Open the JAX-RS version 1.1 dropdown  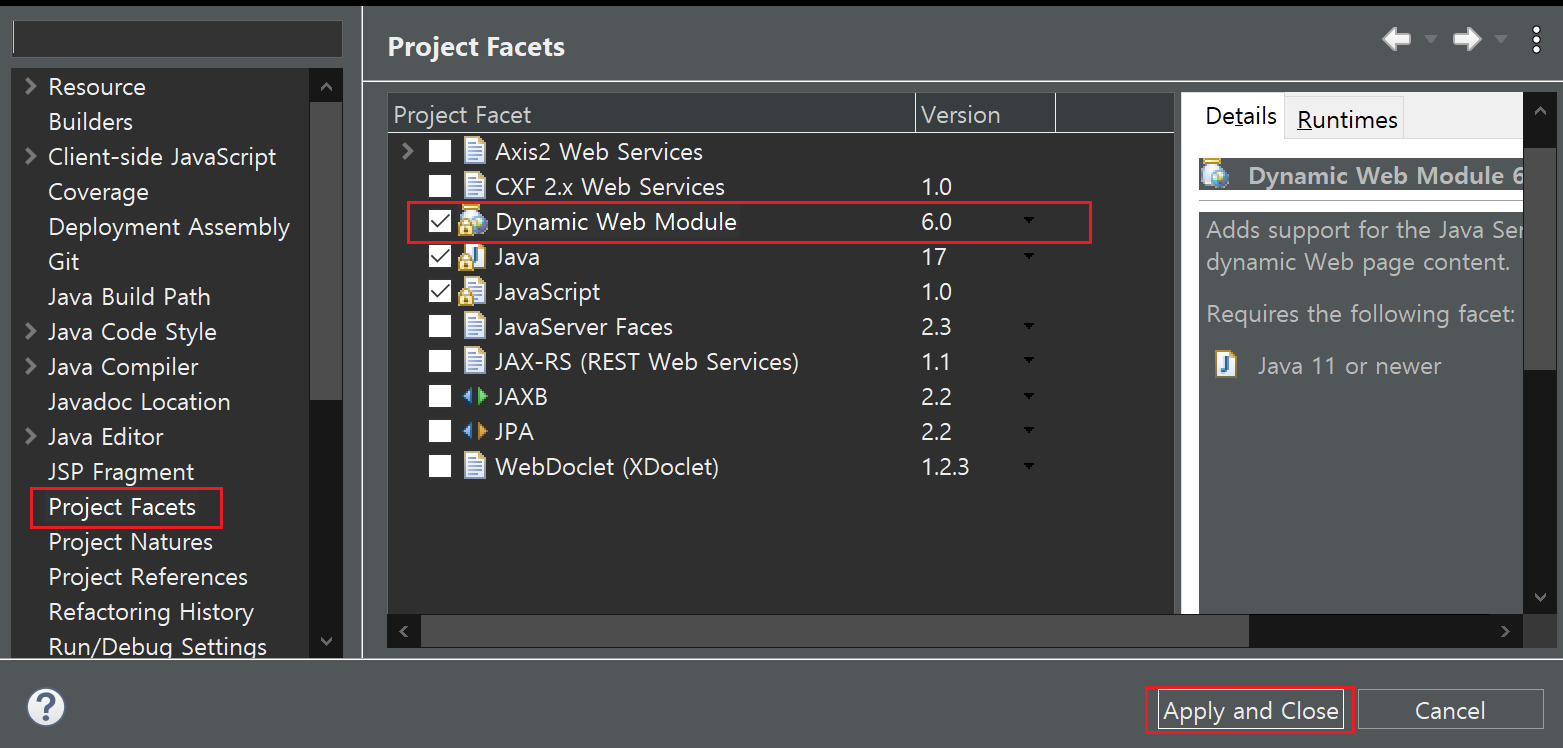pos(1029,362)
